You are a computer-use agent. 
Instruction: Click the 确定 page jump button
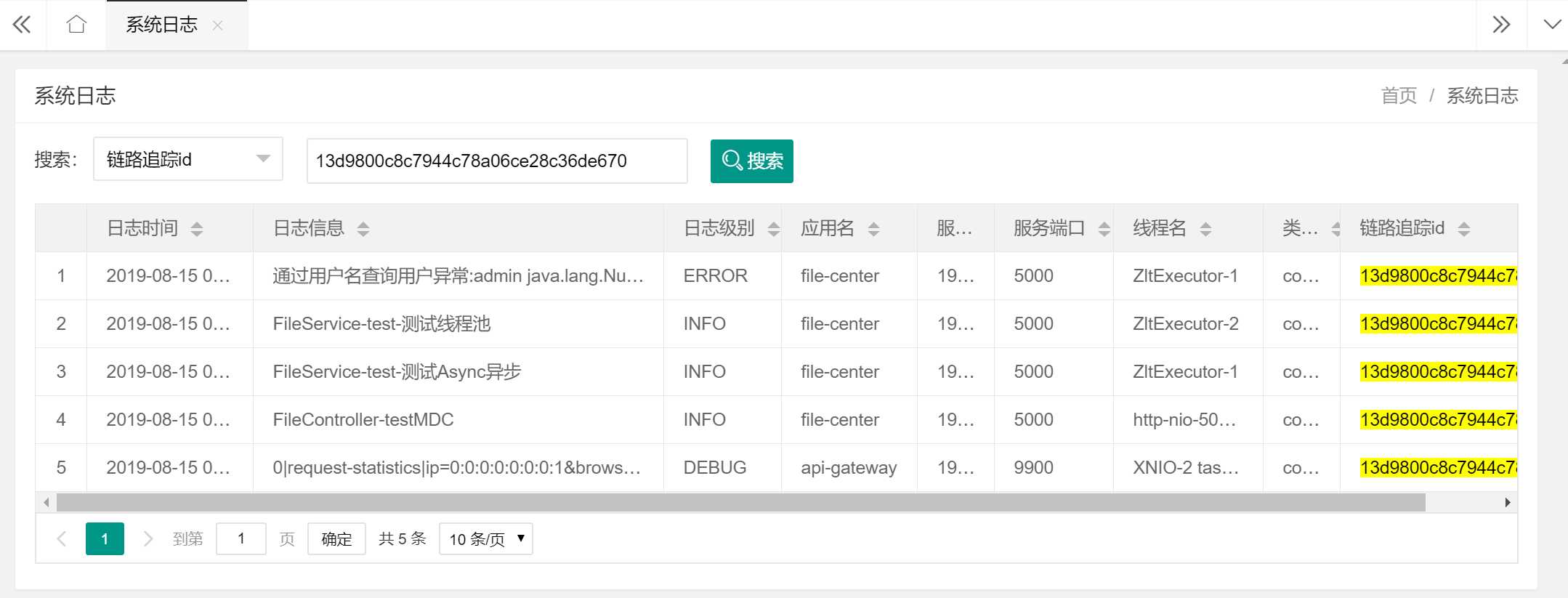point(336,538)
